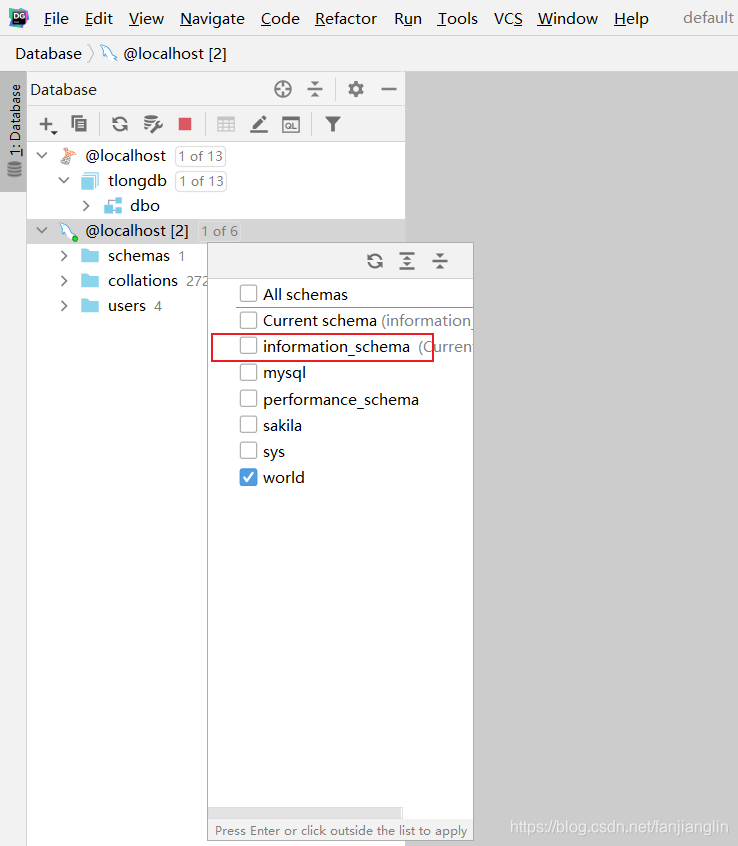Select the 'sakila' schema label
The height and width of the screenshot is (846, 738).
pyautogui.click(x=282, y=426)
